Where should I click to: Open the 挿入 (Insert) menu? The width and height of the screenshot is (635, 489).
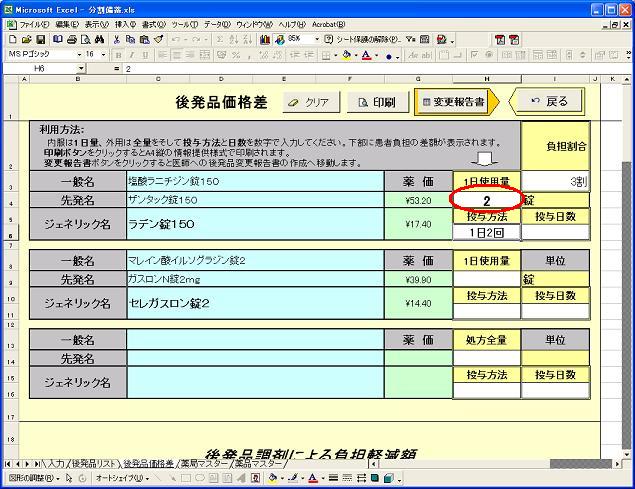pyautogui.click(x=125, y=22)
